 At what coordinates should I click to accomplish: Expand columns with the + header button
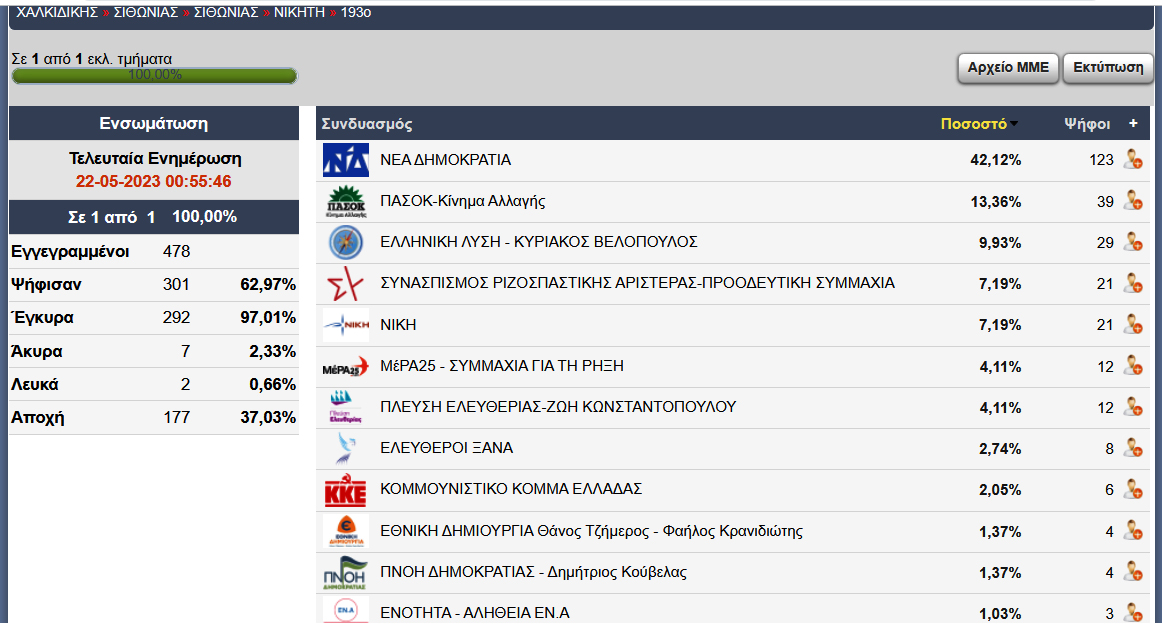coord(1133,123)
